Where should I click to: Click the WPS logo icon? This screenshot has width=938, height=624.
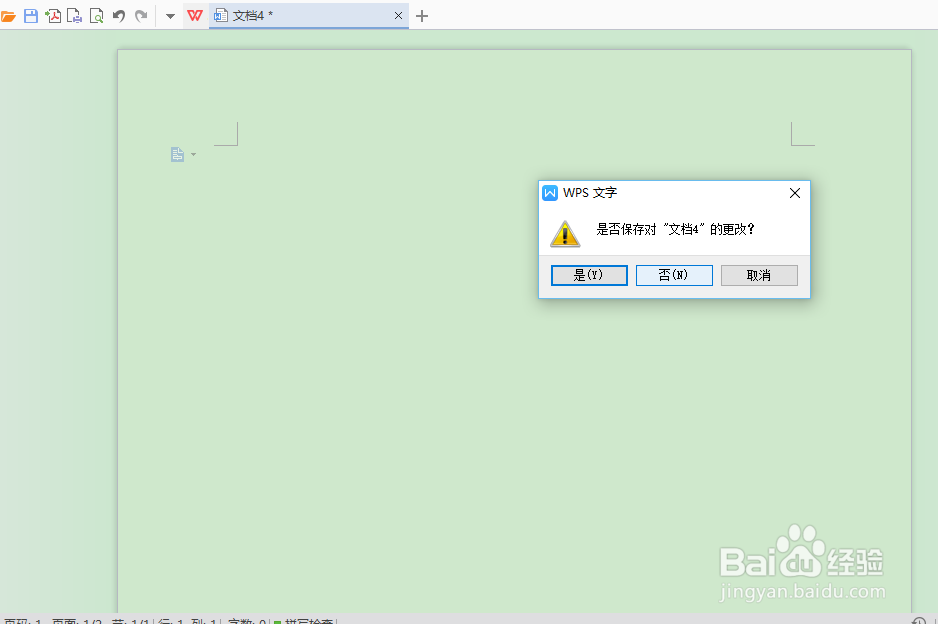[194, 15]
